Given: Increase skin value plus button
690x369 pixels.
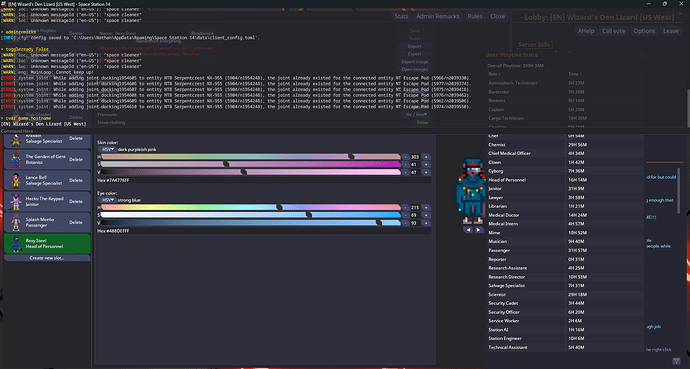Looking at the screenshot, I should pos(426,172).
